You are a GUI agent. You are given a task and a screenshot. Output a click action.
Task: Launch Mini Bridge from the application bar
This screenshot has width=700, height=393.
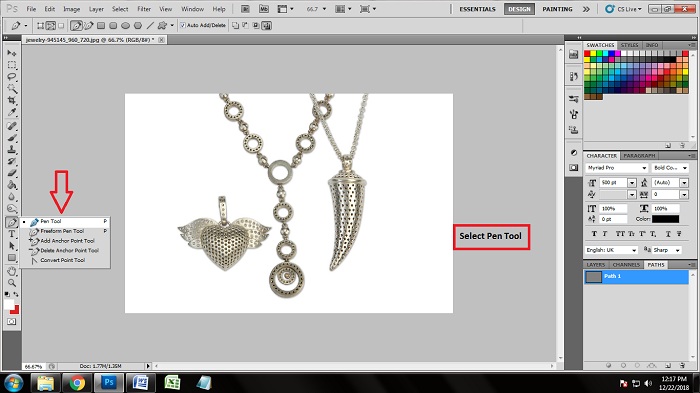(x=264, y=9)
